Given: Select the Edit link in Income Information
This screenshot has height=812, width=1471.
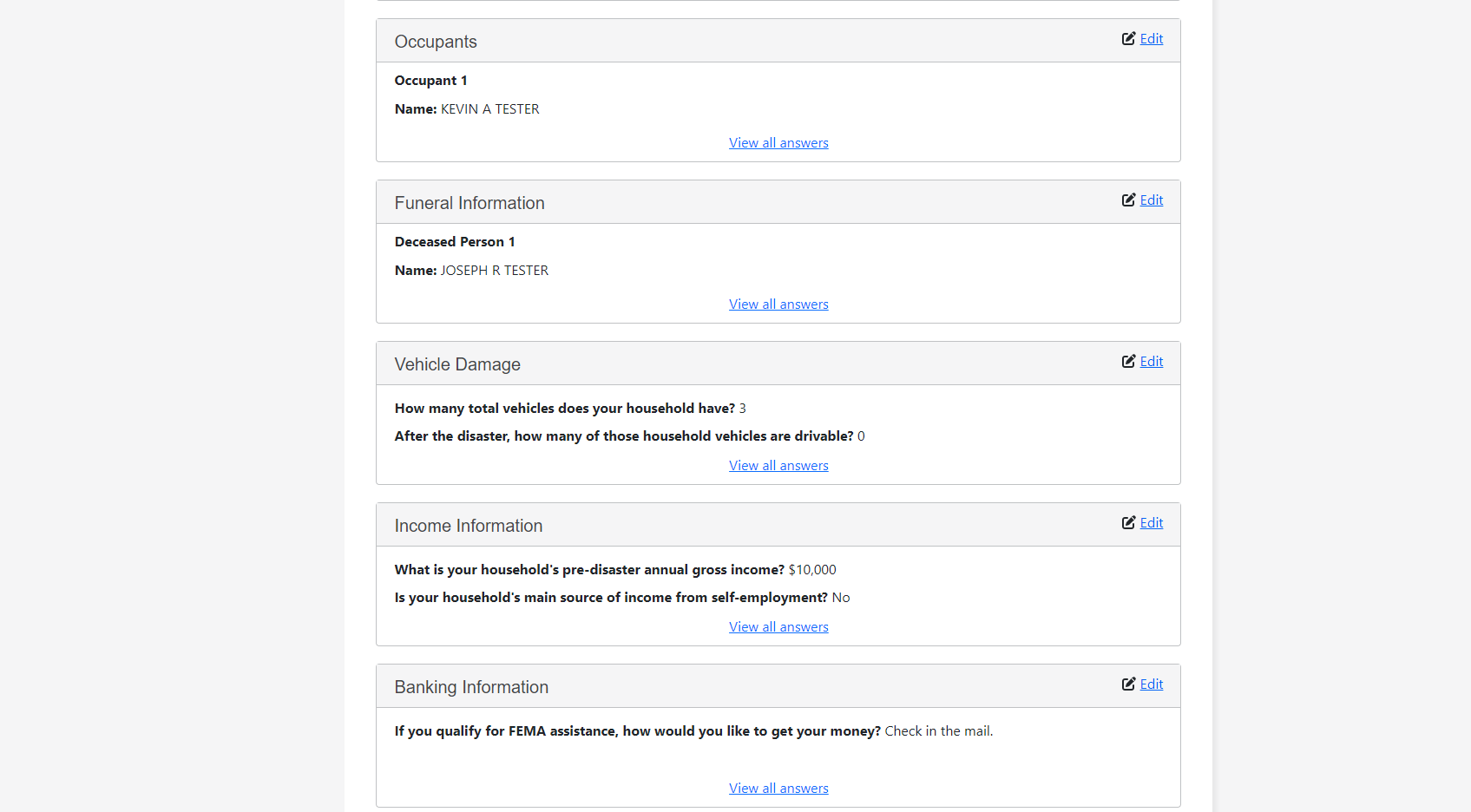Looking at the screenshot, I should pos(1152,523).
